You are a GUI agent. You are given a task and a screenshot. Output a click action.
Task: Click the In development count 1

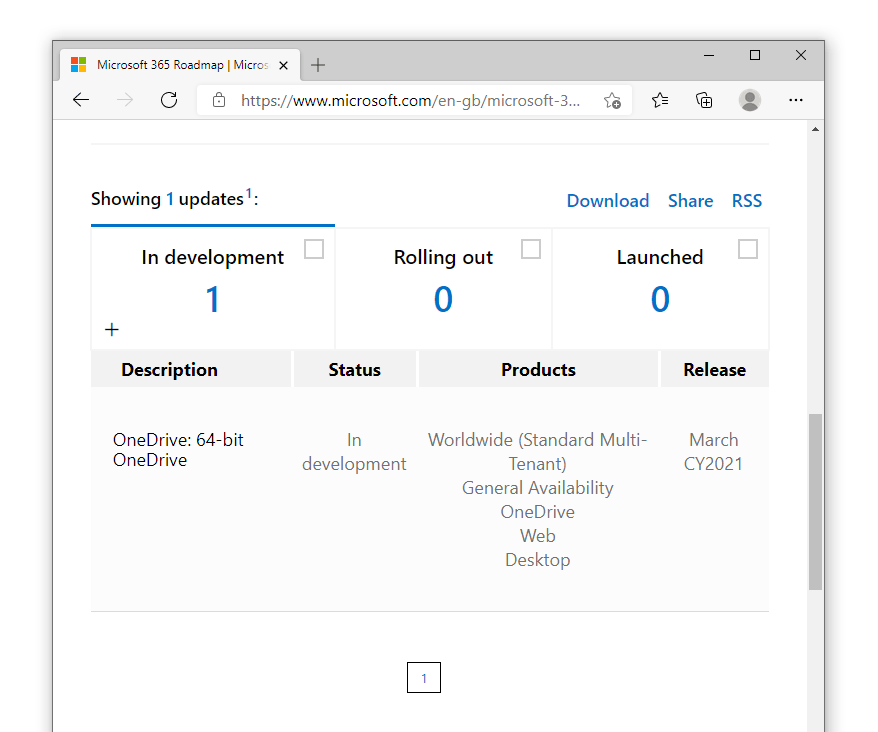212,299
